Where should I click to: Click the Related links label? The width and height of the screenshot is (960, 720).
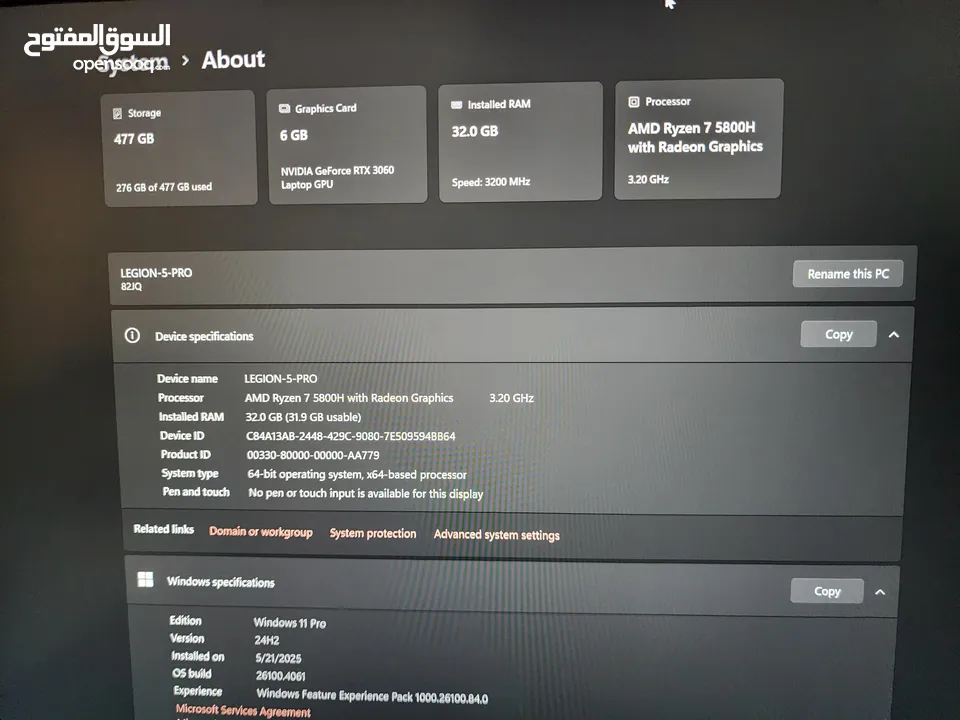coord(163,529)
